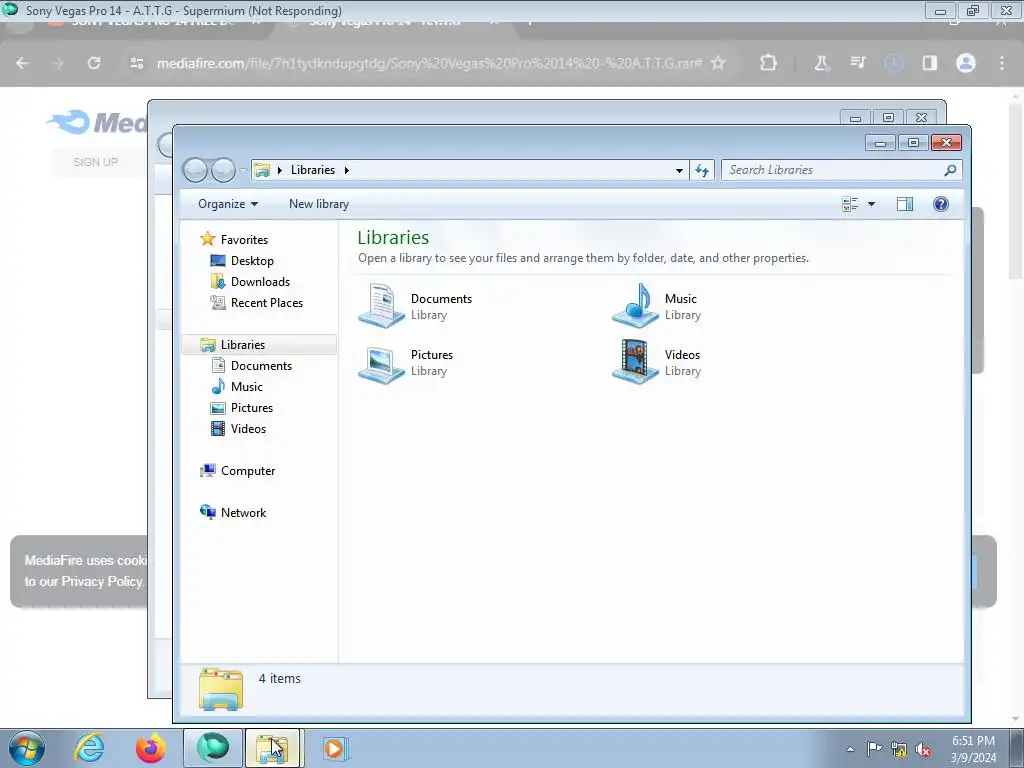Show hidden tray icons arrow

(x=850, y=749)
